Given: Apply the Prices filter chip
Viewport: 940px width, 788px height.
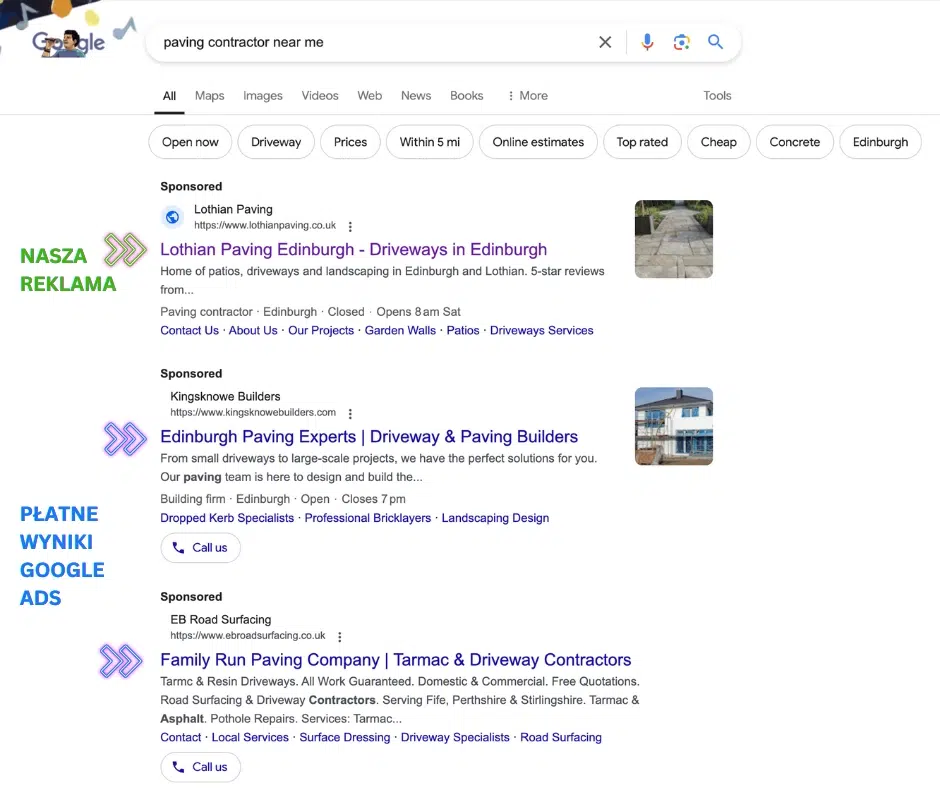Looking at the screenshot, I should 350,142.
